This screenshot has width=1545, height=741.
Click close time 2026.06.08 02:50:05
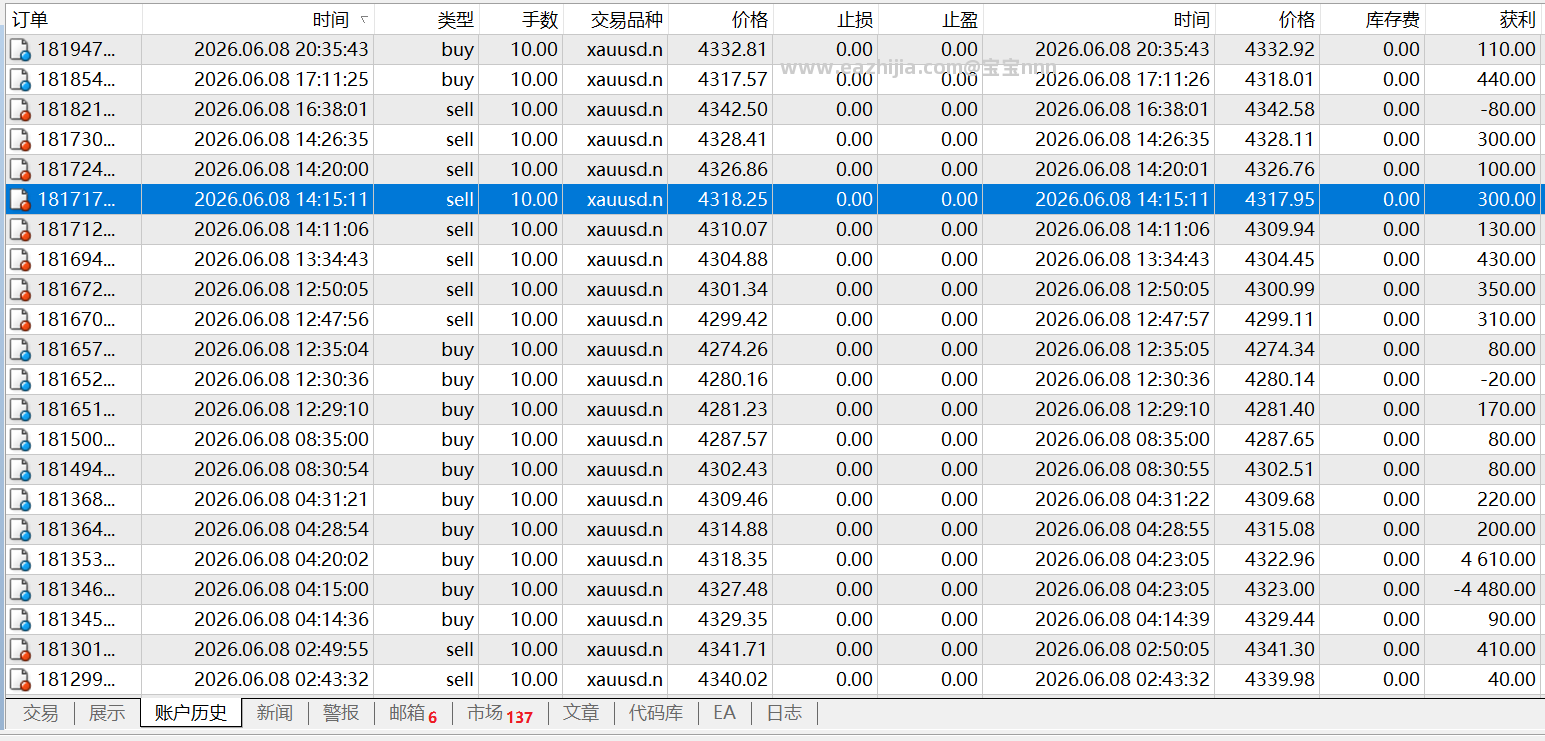pyautogui.click(x=1122, y=650)
